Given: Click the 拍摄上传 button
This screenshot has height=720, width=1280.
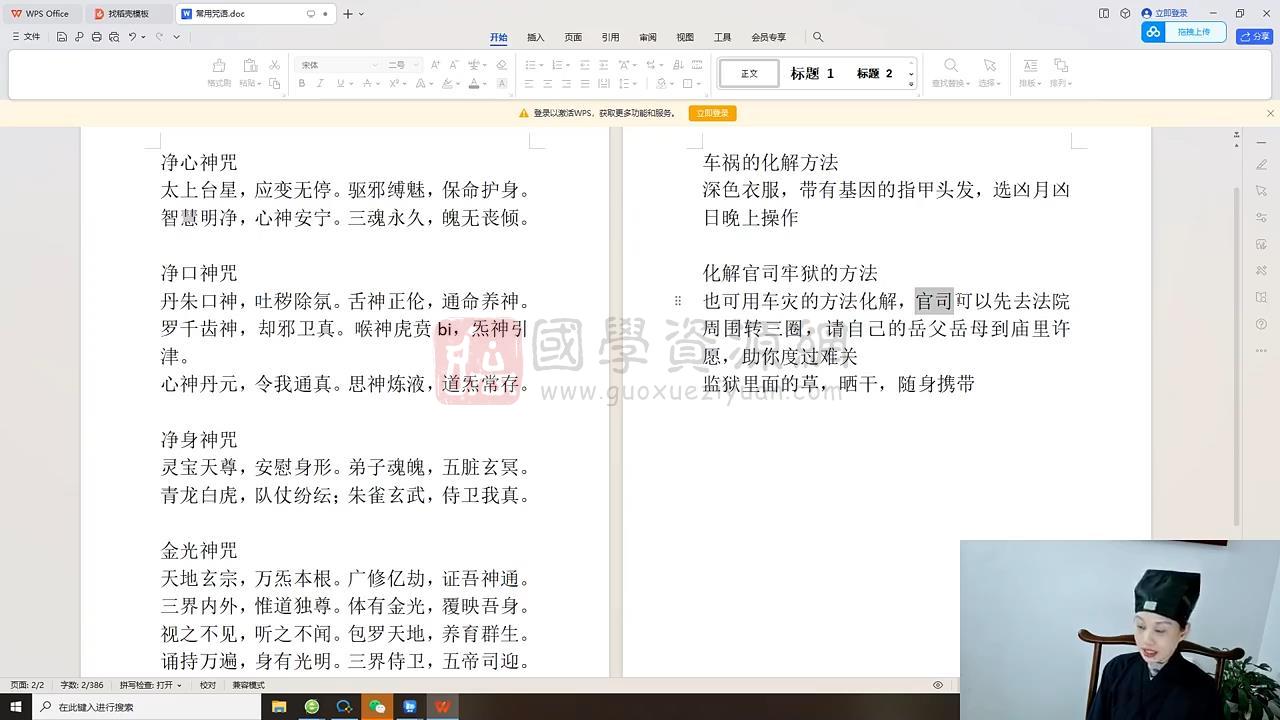Looking at the screenshot, I should coord(1184,32).
